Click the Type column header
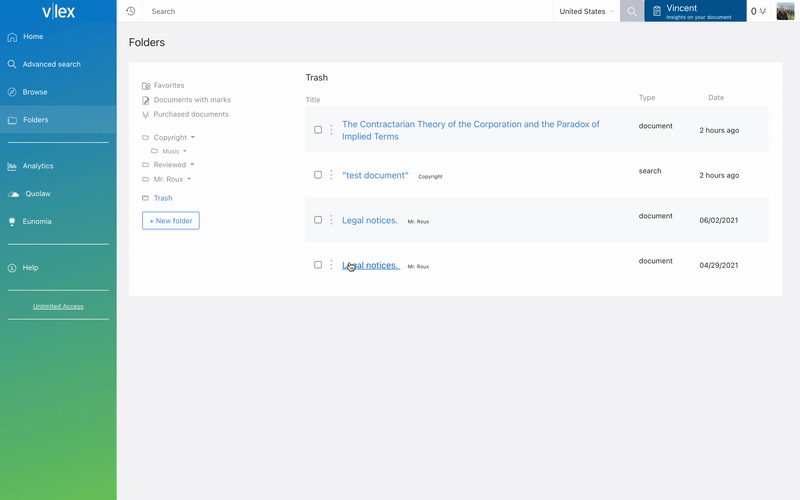The height and width of the screenshot is (500, 800). point(647,97)
